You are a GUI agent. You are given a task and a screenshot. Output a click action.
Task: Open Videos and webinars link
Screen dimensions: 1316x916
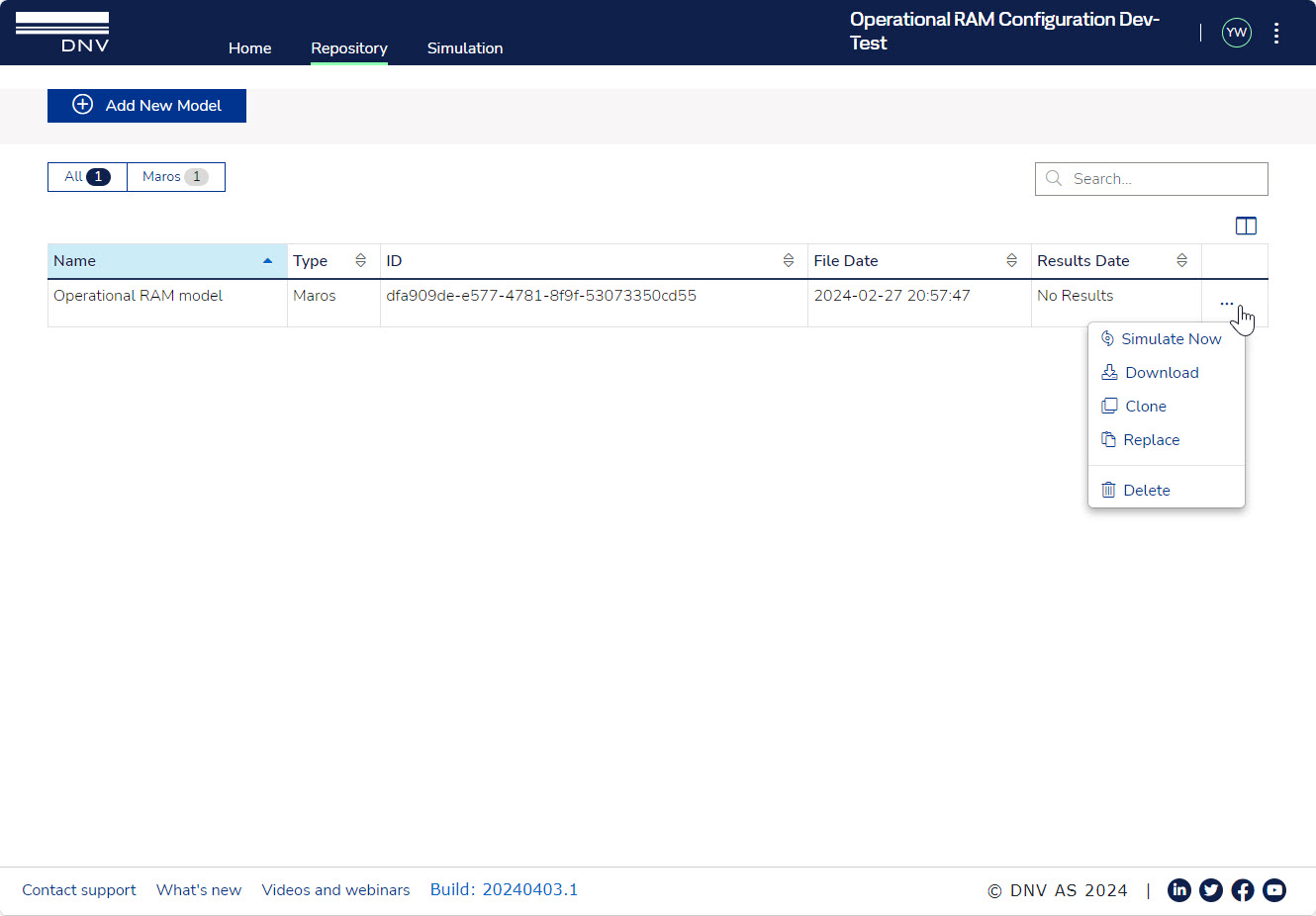pos(335,890)
